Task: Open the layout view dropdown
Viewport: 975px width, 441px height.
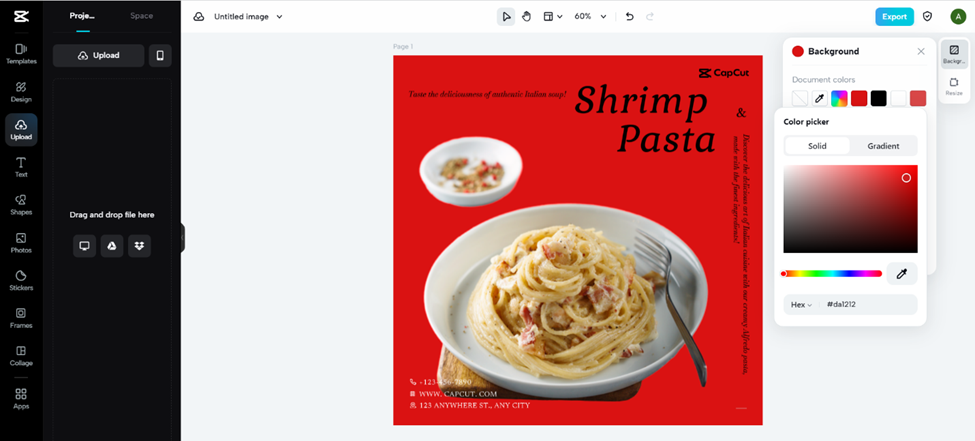Action: (x=553, y=17)
